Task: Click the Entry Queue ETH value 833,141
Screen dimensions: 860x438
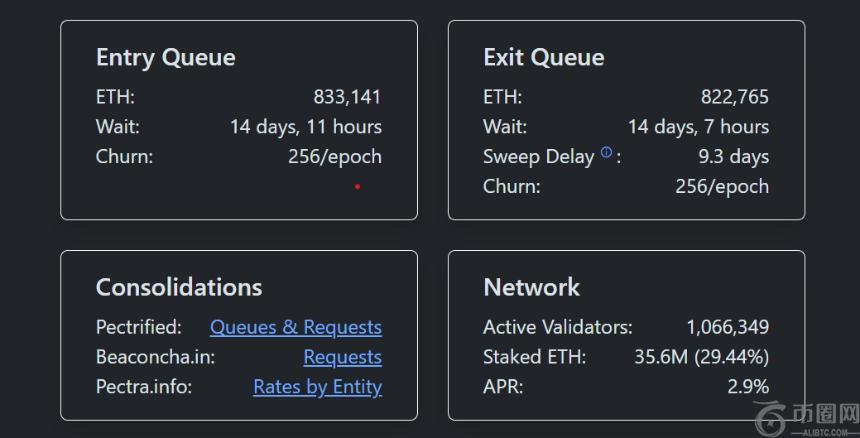Action: pos(347,97)
